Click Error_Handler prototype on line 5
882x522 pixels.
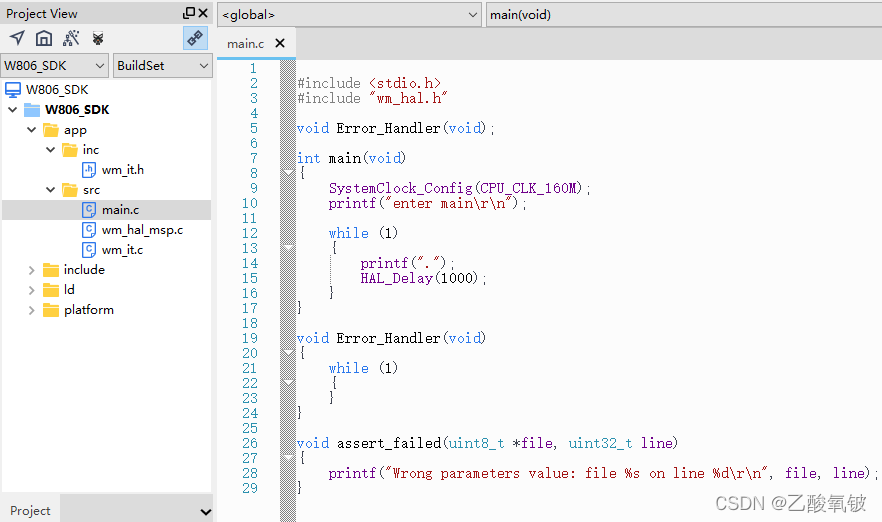tap(395, 128)
